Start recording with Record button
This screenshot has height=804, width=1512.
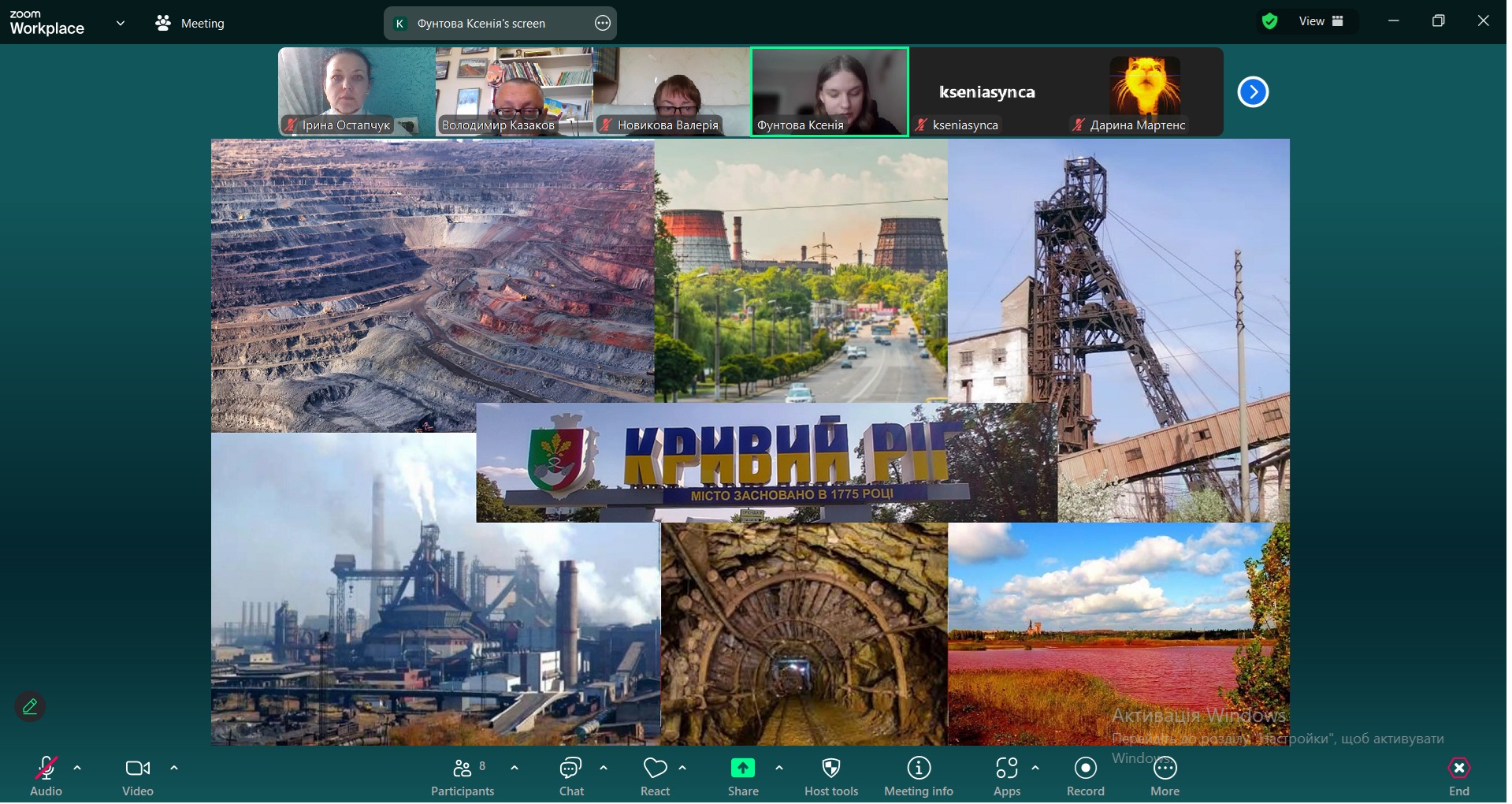tap(1085, 776)
